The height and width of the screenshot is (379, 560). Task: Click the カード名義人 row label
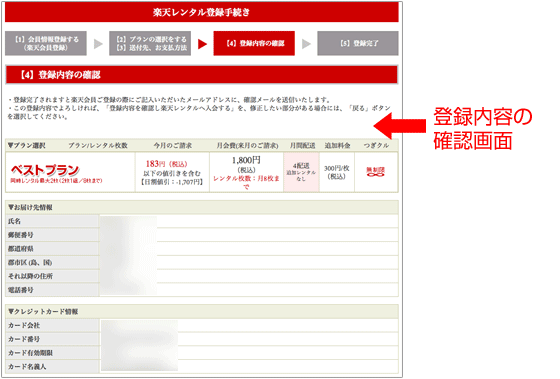pos(27,367)
